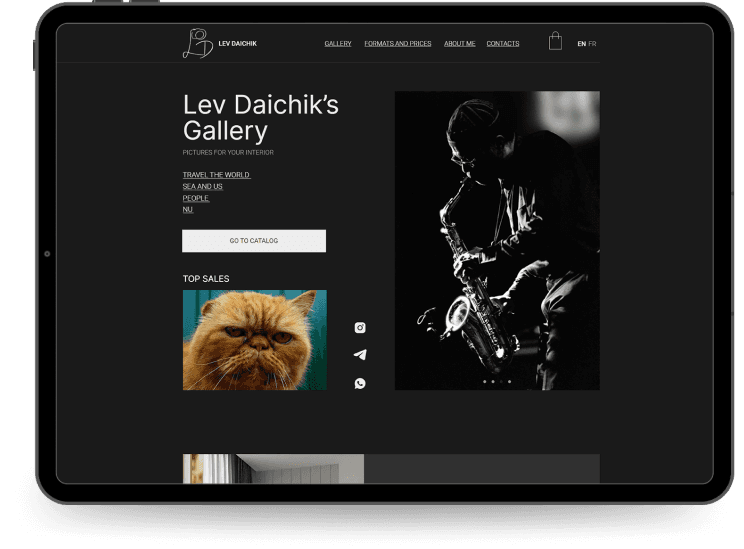744x549 pixels.
Task: Navigate to the Contacts page
Action: (502, 44)
